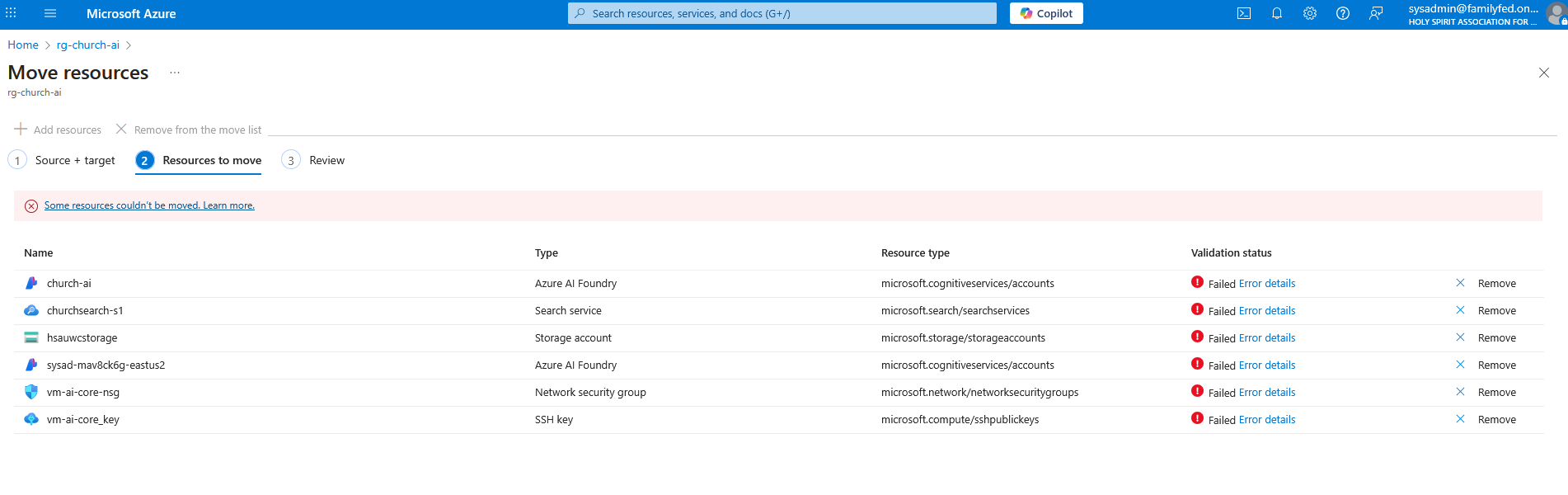This screenshot has height=495, width=1568.
Task: Open Some resources couldn't be moved link
Action: [x=149, y=205]
